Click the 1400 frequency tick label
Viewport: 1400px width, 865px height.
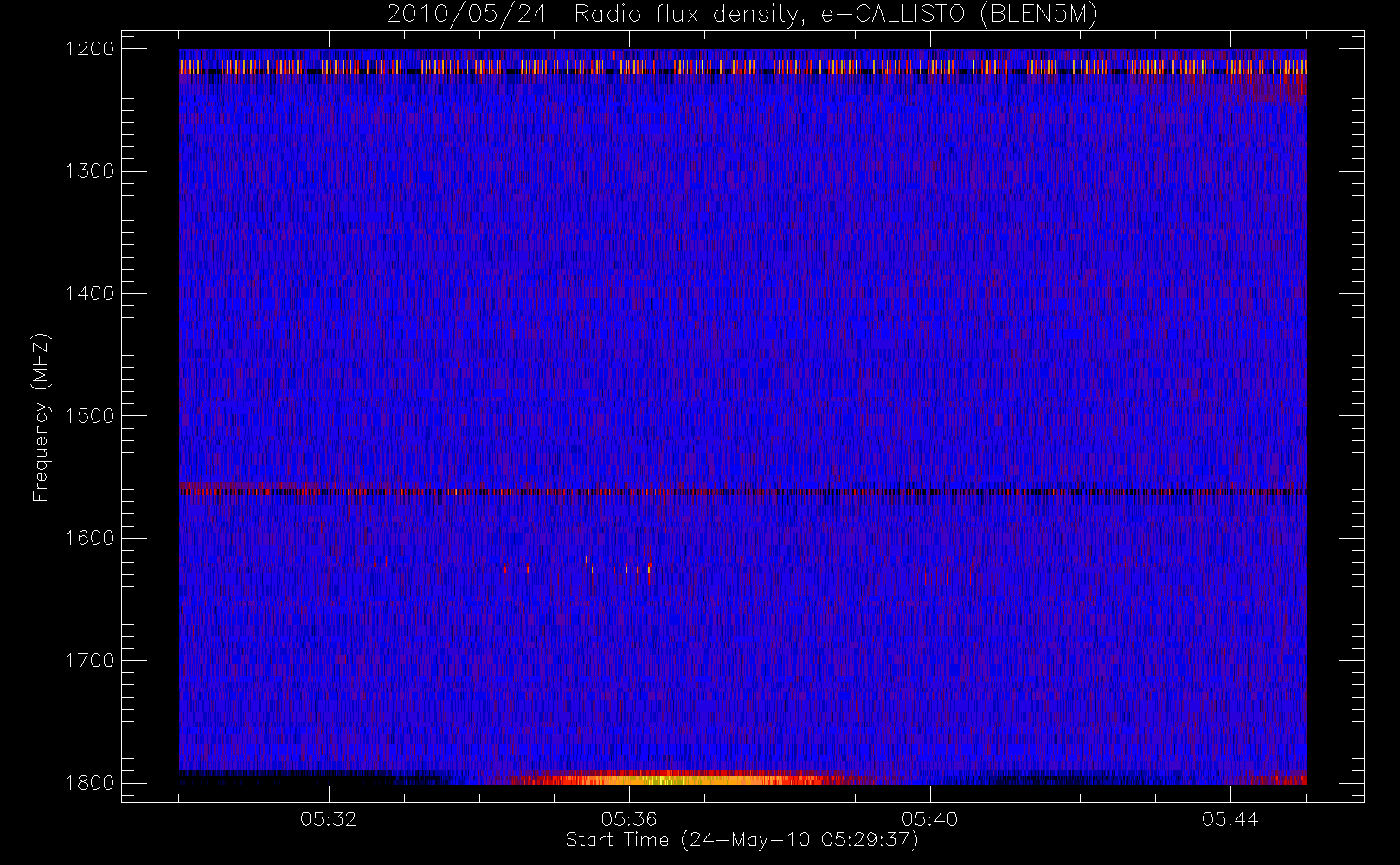point(90,293)
